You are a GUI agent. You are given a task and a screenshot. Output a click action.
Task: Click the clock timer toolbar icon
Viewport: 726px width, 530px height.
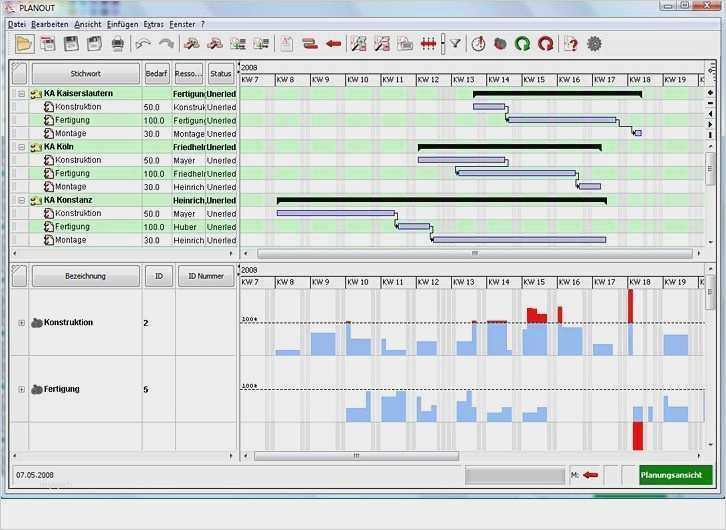[x=478, y=44]
